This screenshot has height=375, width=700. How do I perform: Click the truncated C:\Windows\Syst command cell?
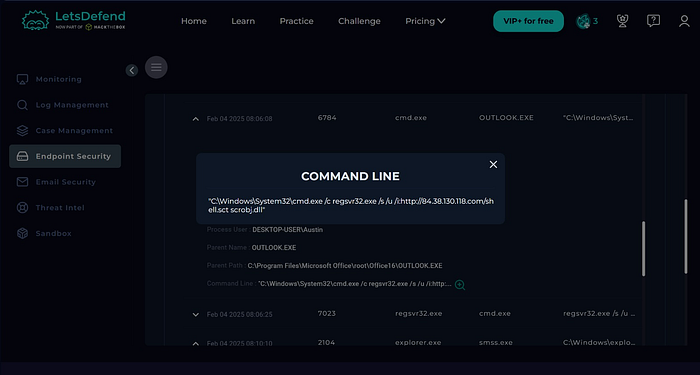click(598, 118)
